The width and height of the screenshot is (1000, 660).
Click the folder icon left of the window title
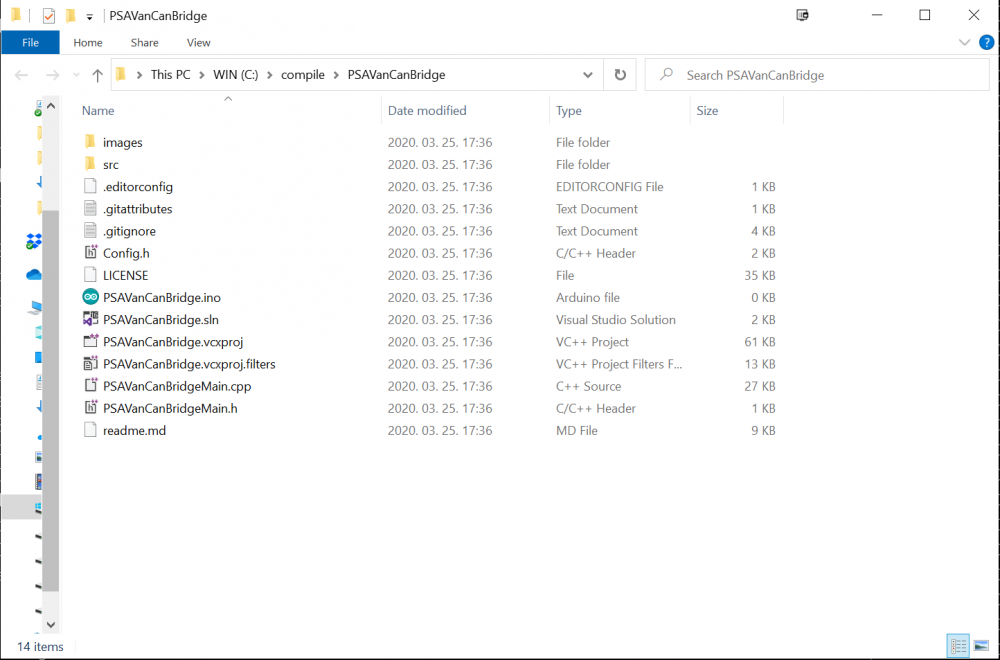click(x=16, y=15)
